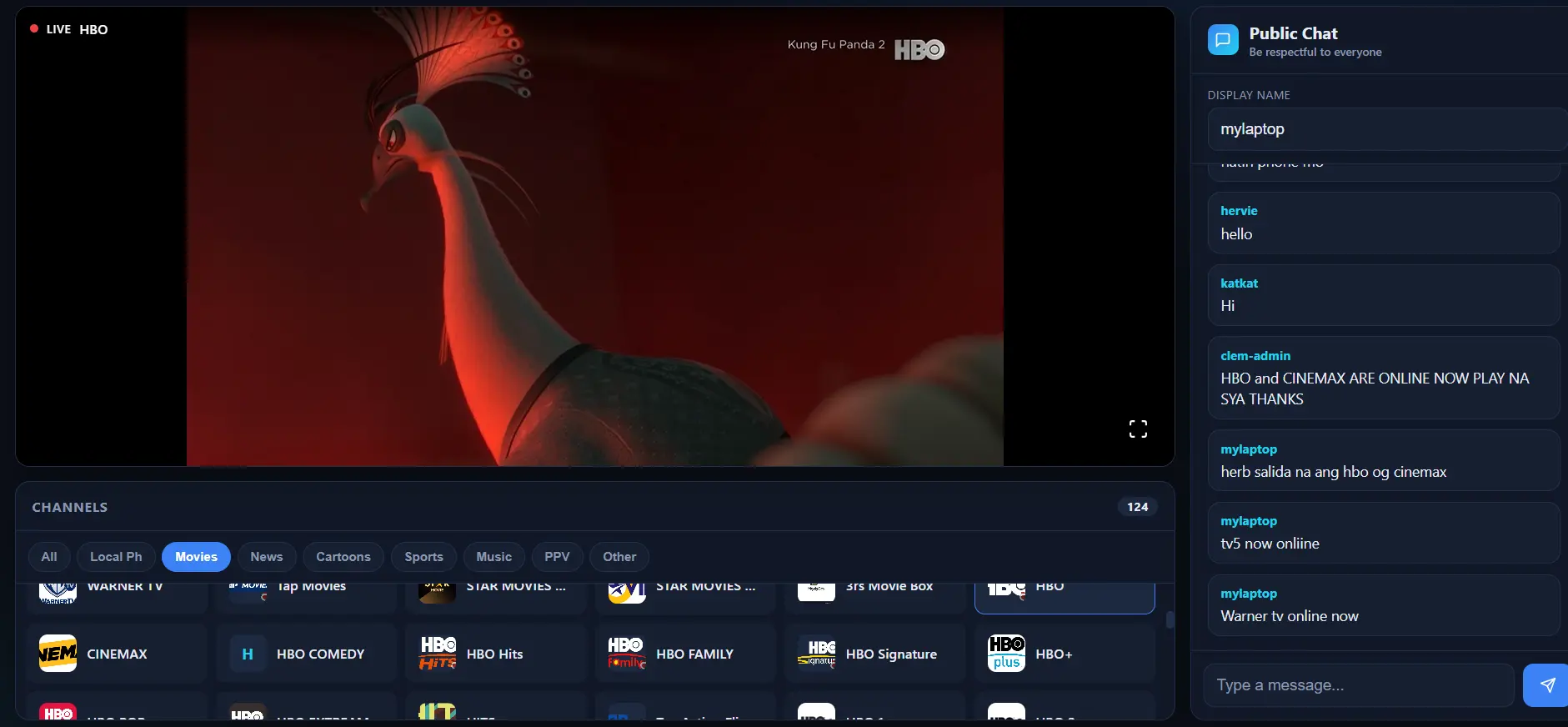Select the currently highlighted HBO channel card
Screen dimensions: 1568x727
pyautogui.click(x=1065, y=597)
